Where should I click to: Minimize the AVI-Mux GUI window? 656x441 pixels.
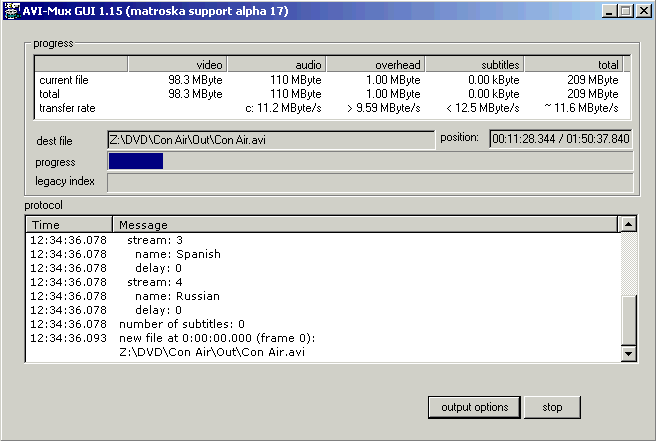[609, 11]
